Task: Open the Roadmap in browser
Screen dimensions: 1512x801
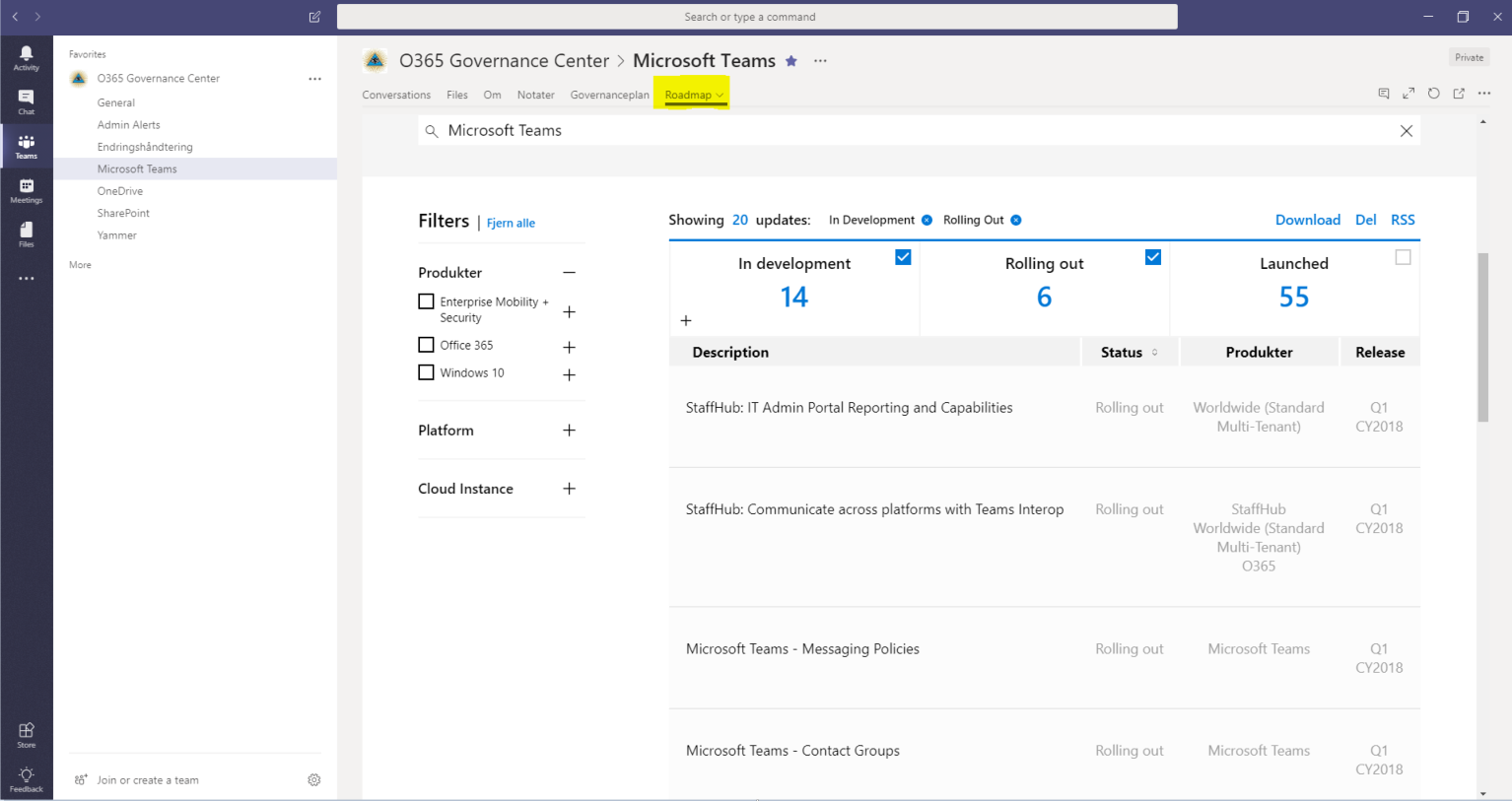Action: 1458,93
